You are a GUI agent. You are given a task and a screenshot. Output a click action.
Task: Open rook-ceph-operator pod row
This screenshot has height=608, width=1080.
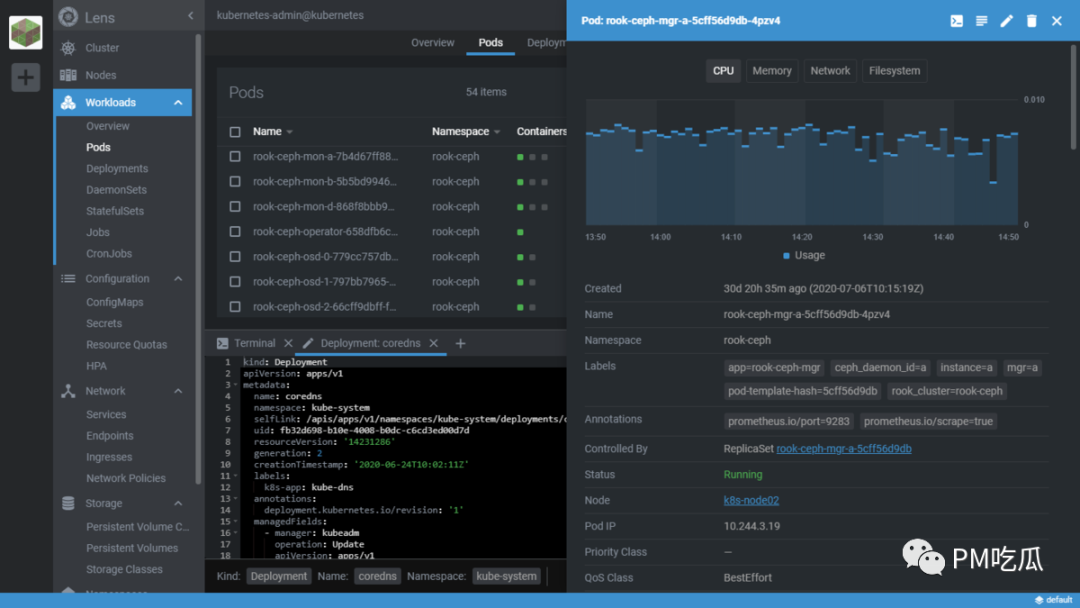[x=391, y=232]
